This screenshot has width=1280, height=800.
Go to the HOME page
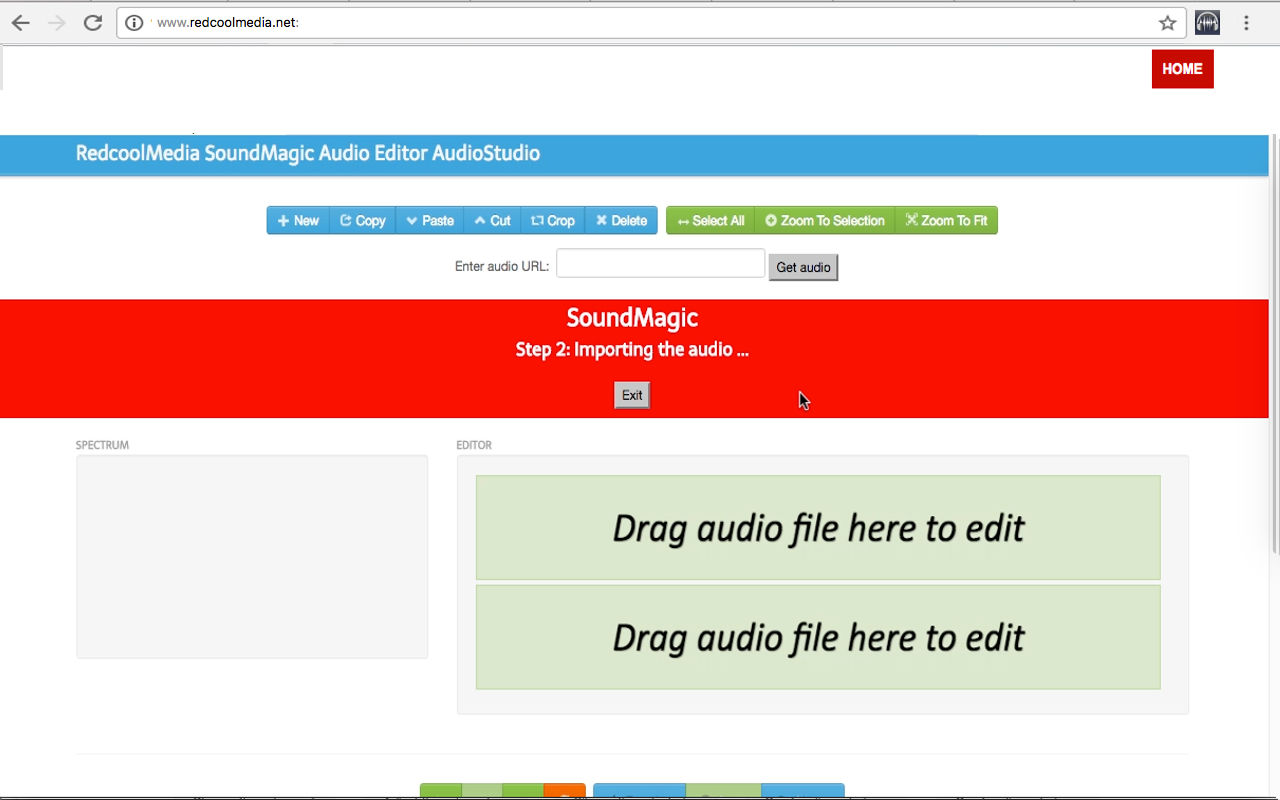pos(1182,69)
